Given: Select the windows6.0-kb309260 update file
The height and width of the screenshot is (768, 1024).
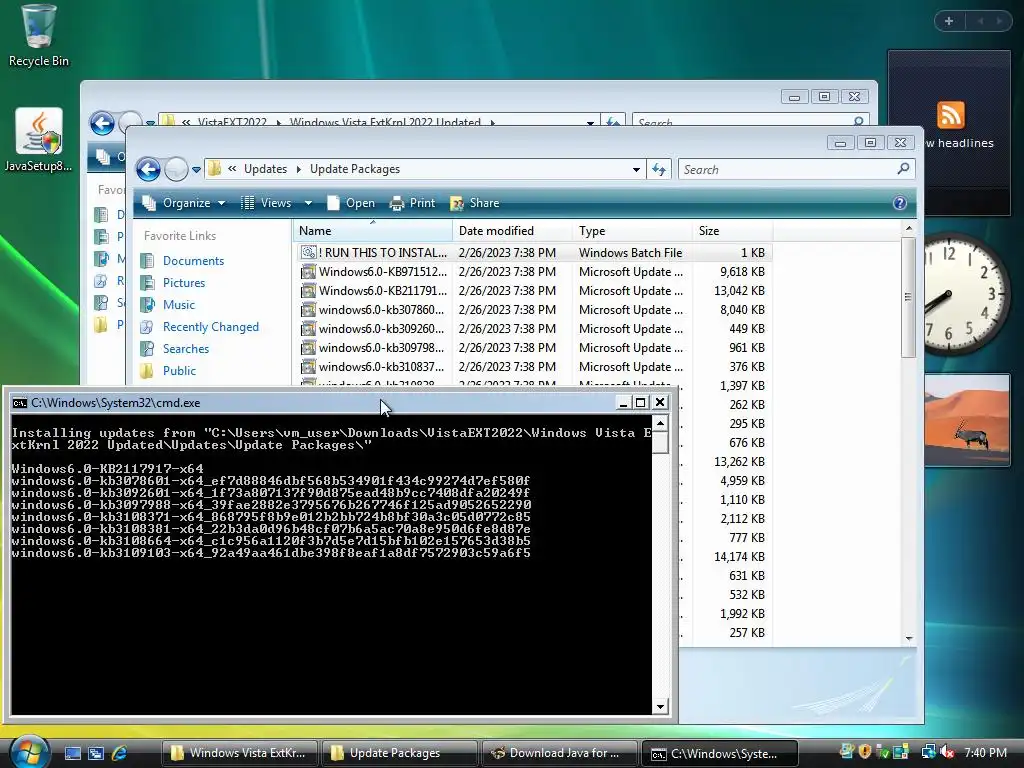Looking at the screenshot, I should [533, 328].
